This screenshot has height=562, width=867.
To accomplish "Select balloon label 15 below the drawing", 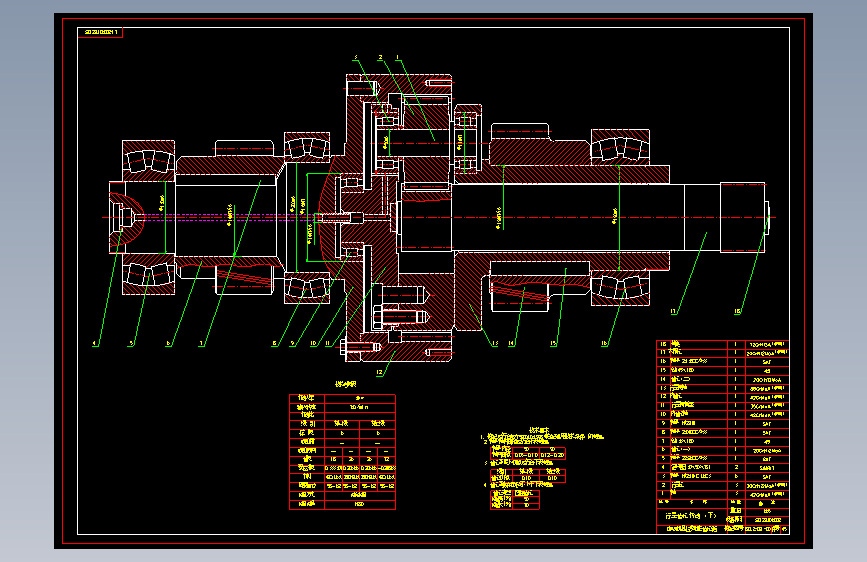I will tap(553, 344).
